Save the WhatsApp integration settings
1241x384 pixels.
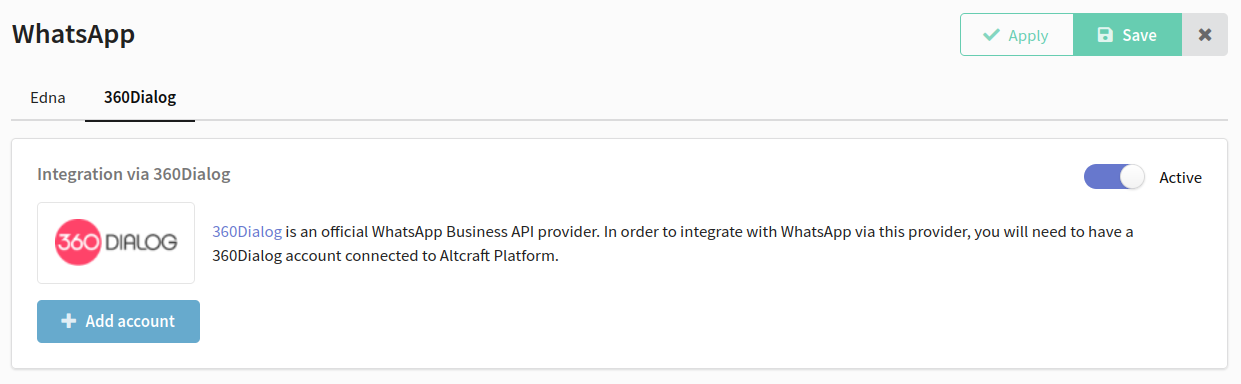click(x=1128, y=35)
